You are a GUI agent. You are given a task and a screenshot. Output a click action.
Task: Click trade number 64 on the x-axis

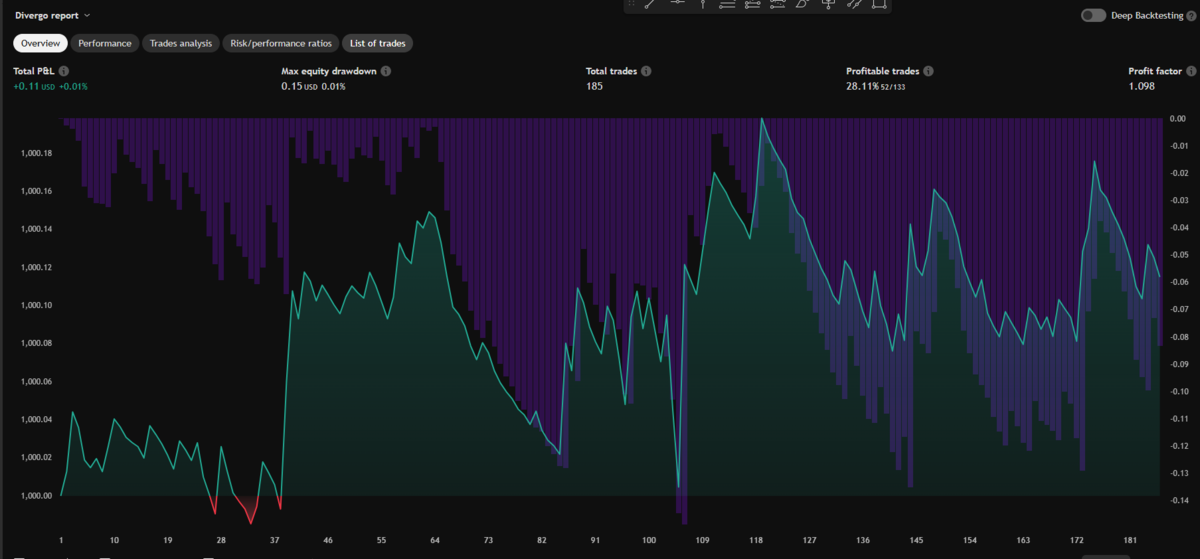pyautogui.click(x=435, y=540)
